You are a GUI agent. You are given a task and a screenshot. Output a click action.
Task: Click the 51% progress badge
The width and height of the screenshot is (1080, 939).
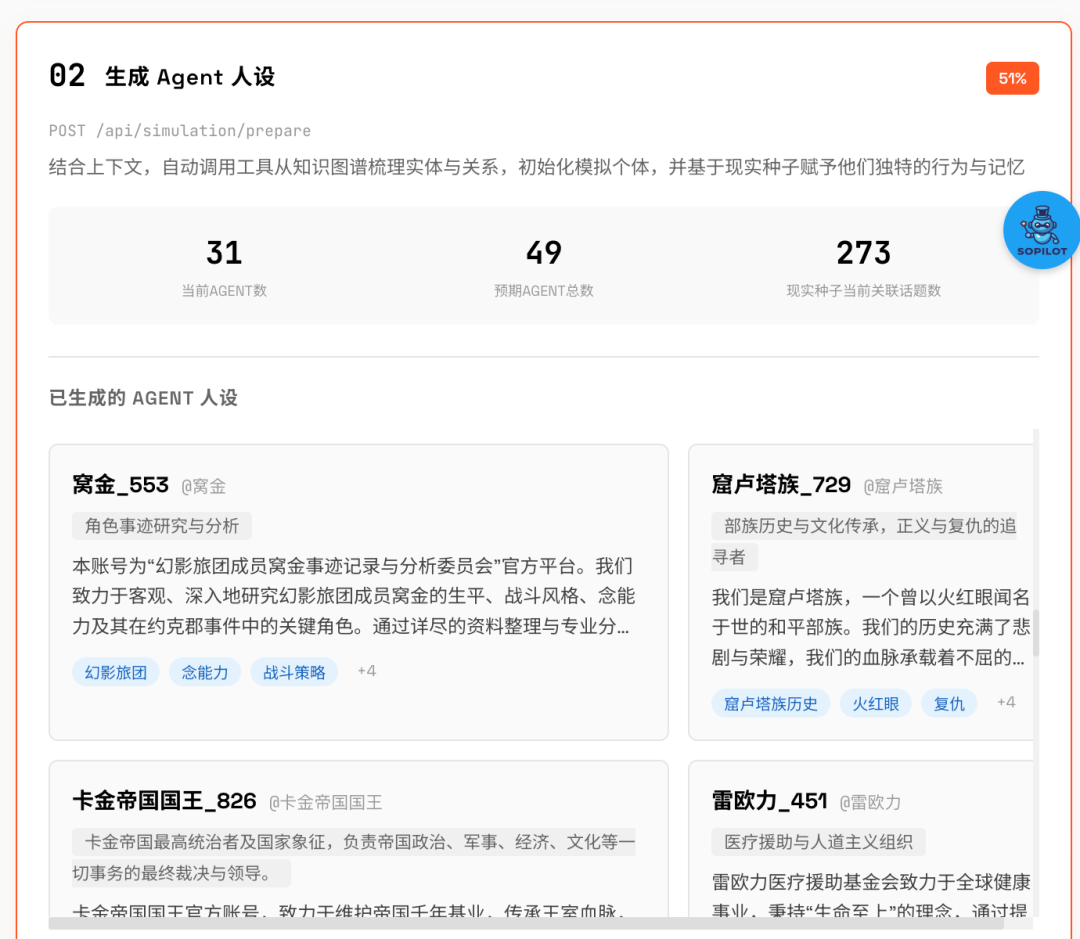1012,78
